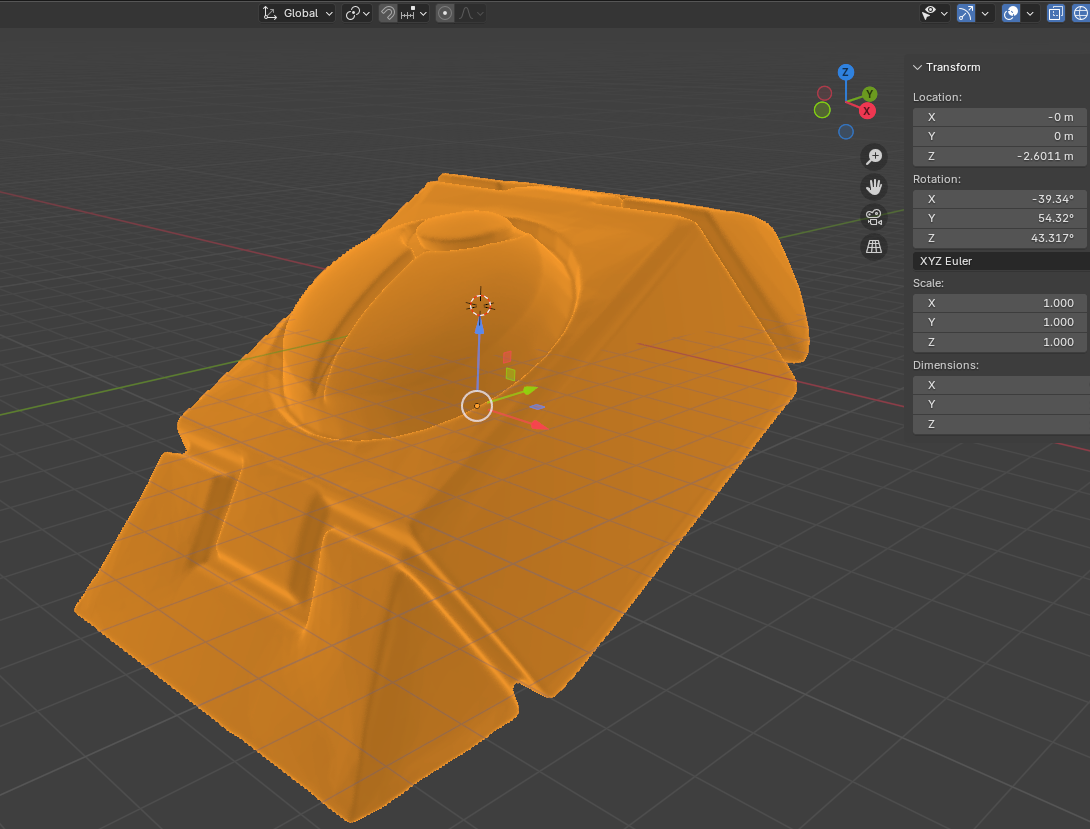1090x829 pixels.
Task: Click the positive Y axis on the gizmo
Action: (869, 94)
